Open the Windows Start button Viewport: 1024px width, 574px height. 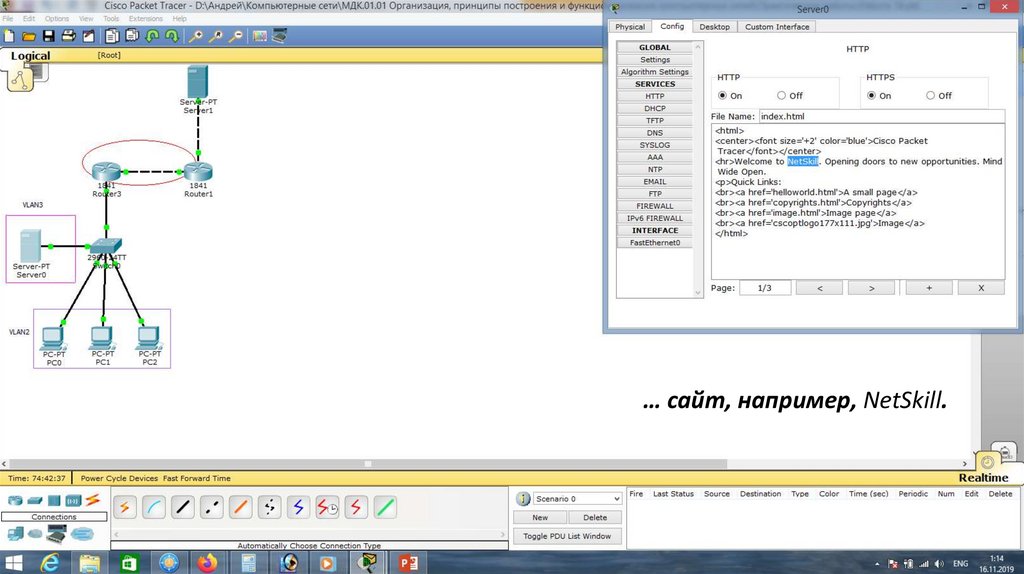point(14,562)
